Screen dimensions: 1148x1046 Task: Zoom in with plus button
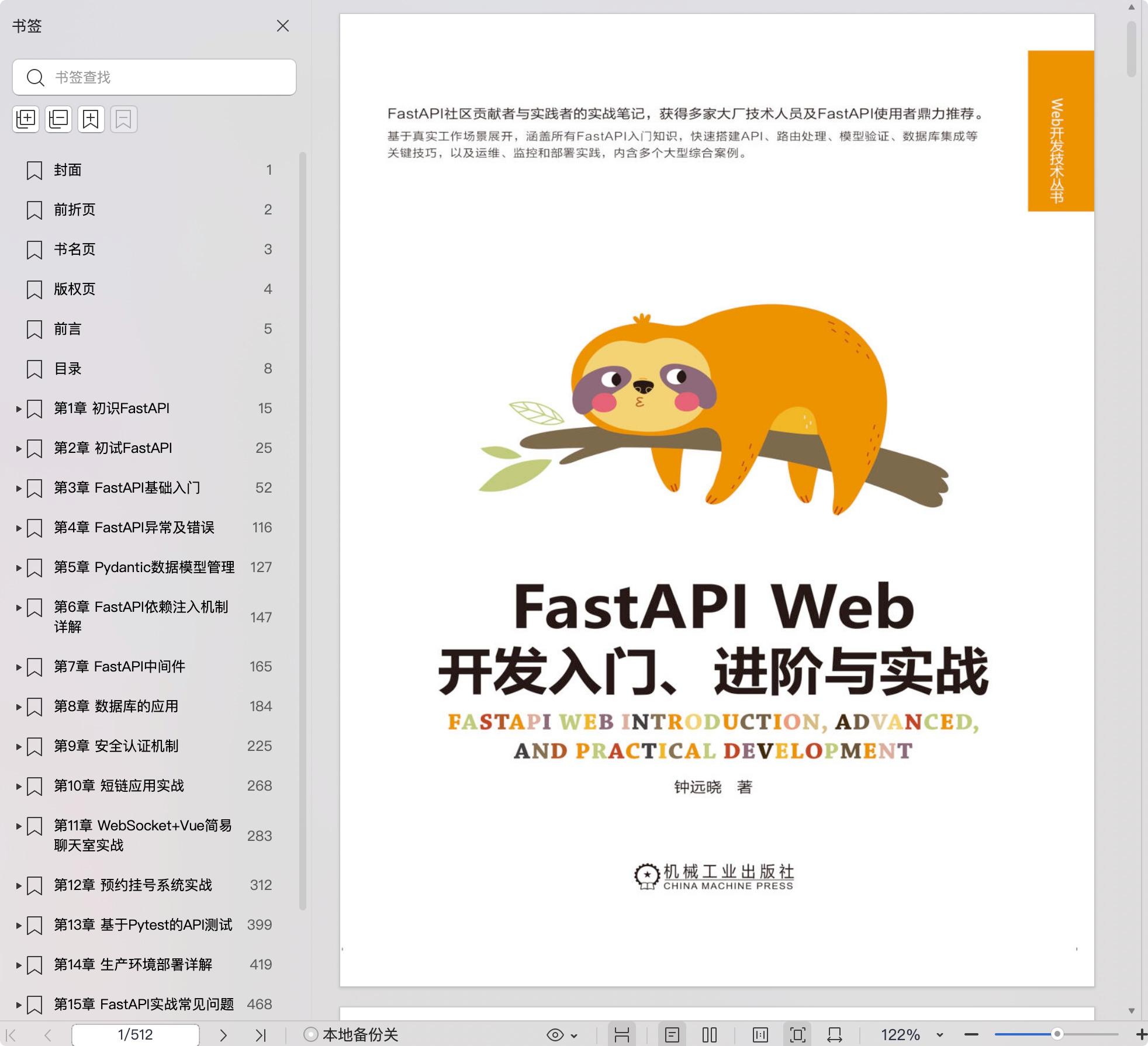pyautogui.click(x=1141, y=1035)
